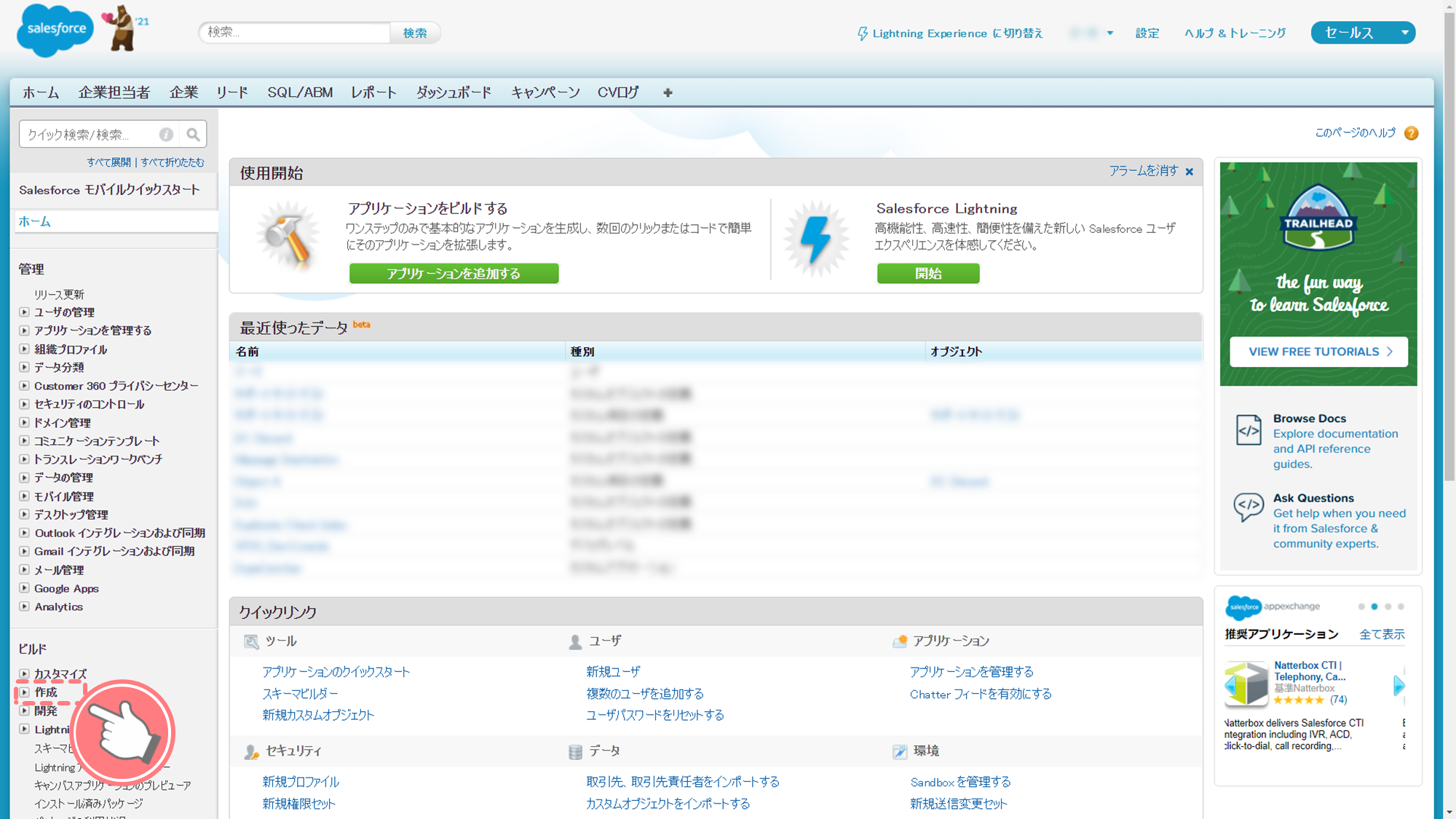The width and height of the screenshot is (1456, 819).
Task: Click the 名前 column header
Action: pyautogui.click(x=247, y=352)
